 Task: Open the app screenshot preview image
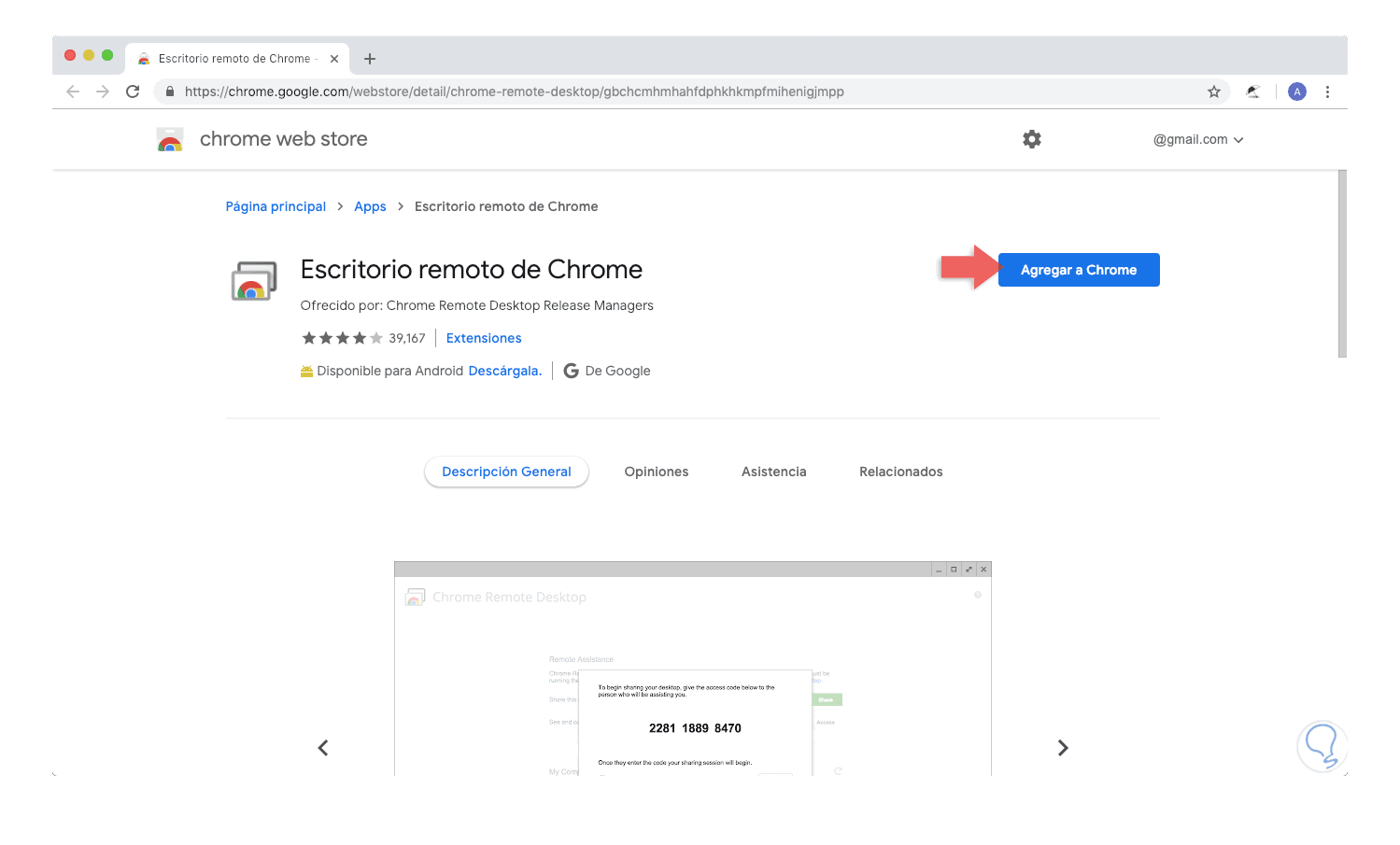(693, 669)
